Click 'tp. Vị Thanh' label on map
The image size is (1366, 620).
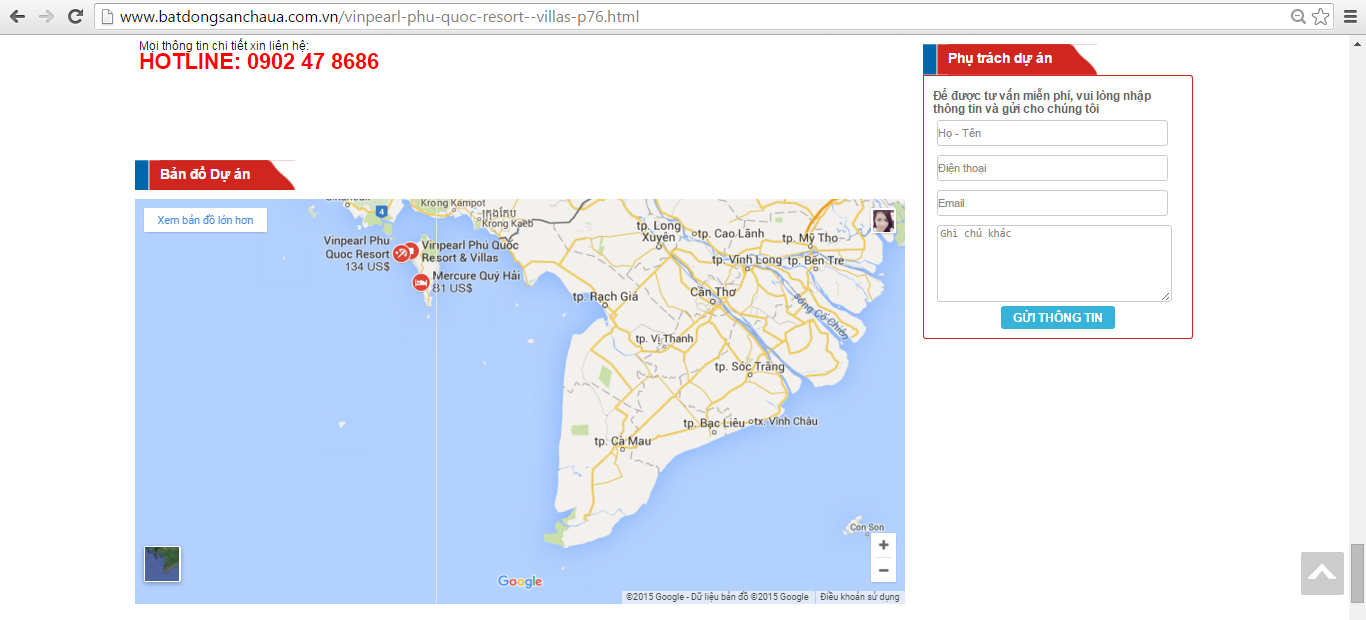[x=664, y=339]
